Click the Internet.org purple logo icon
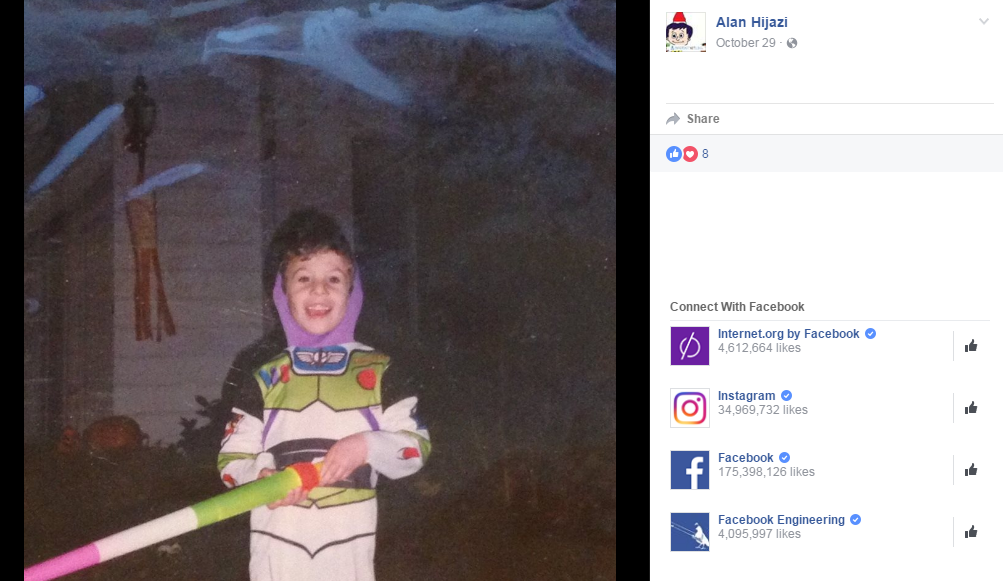 (690, 346)
